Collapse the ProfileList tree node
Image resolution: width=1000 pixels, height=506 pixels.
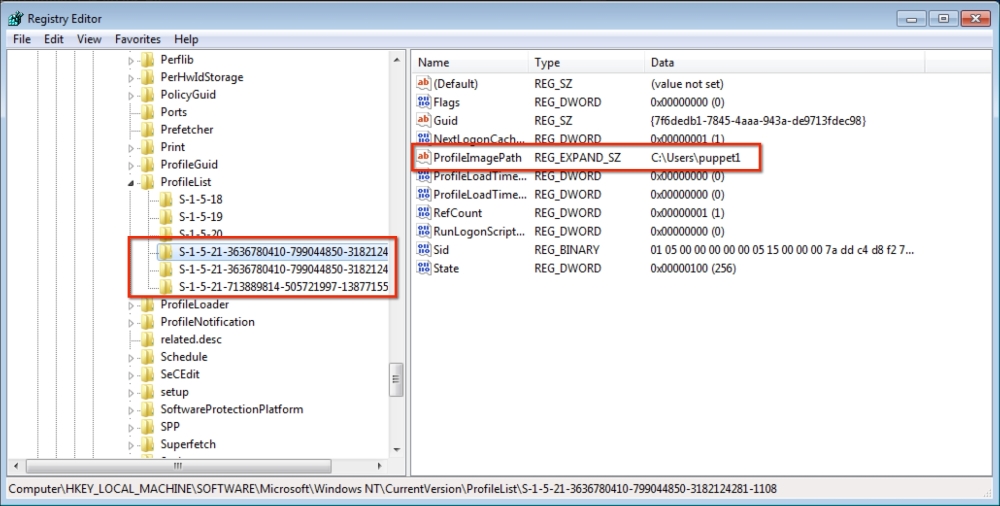click(x=131, y=182)
